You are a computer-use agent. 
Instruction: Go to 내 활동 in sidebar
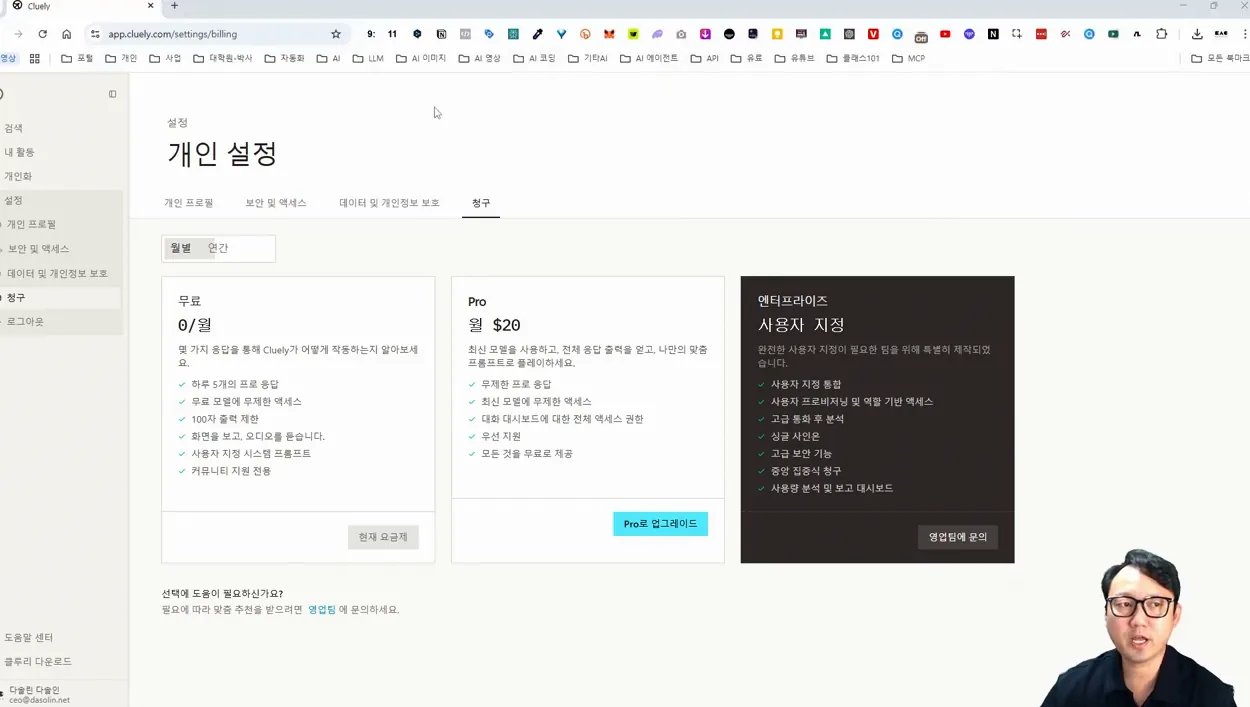tap(19, 152)
